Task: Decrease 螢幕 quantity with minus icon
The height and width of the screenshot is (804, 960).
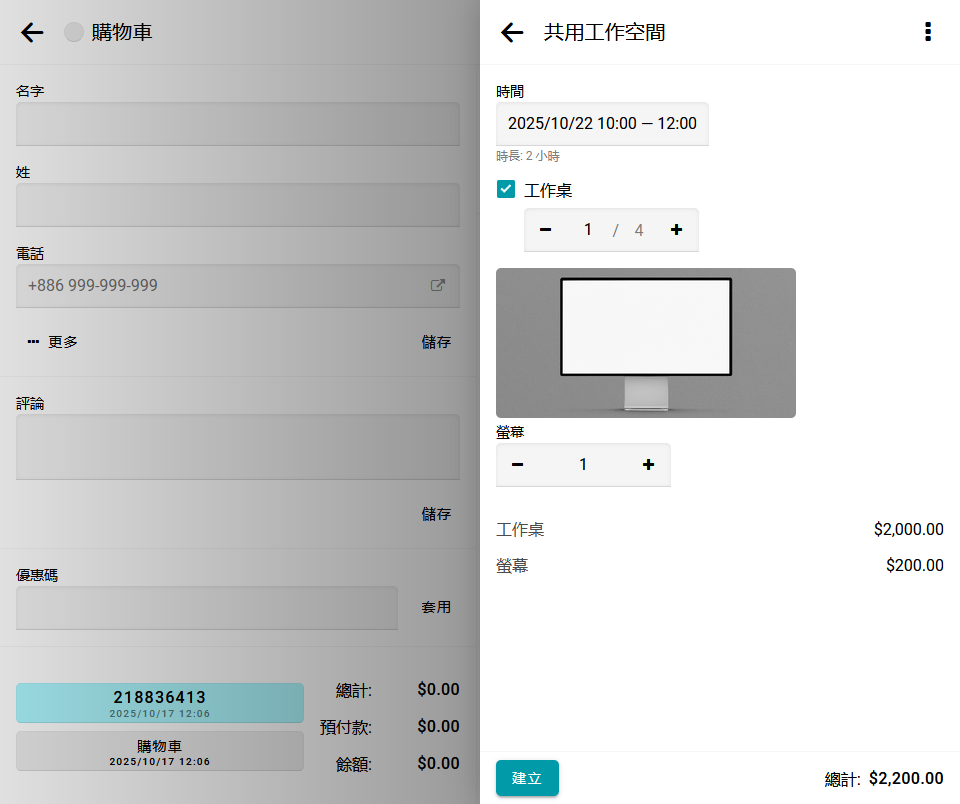Action: coord(517,465)
